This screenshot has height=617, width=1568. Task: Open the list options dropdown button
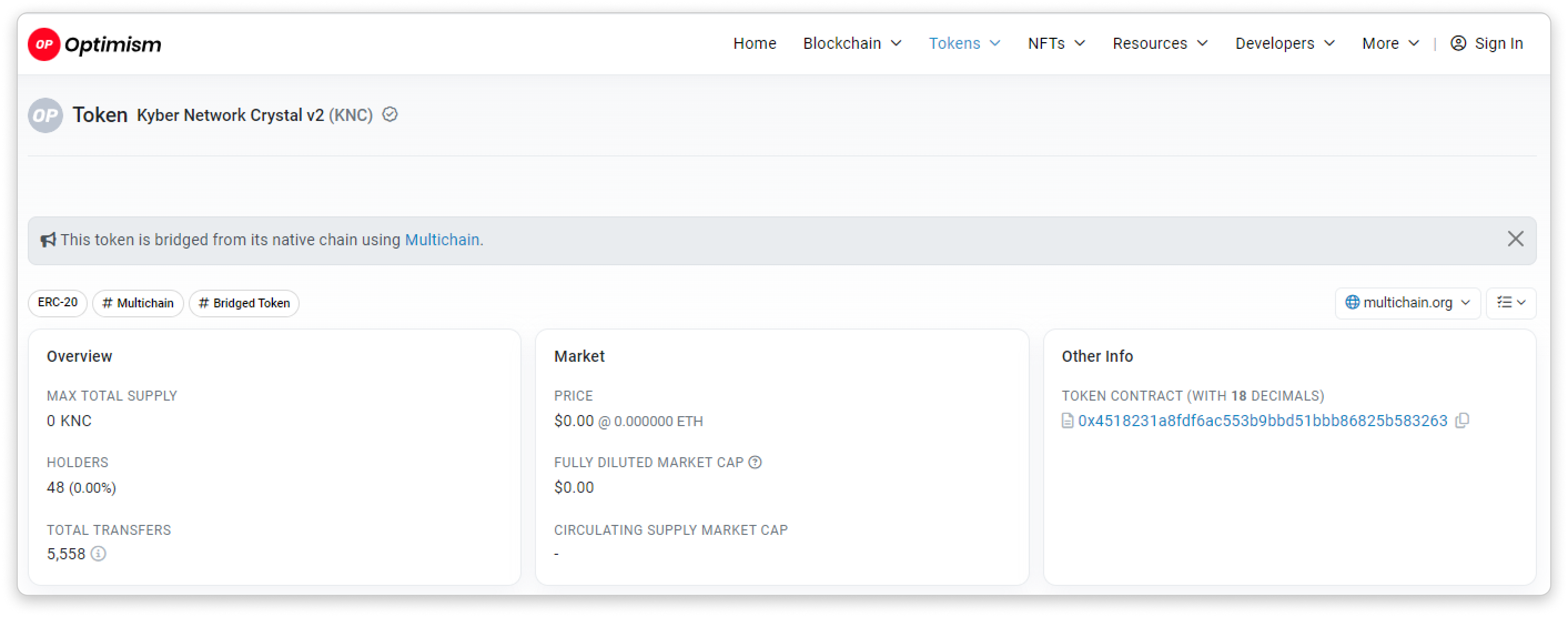1511,302
